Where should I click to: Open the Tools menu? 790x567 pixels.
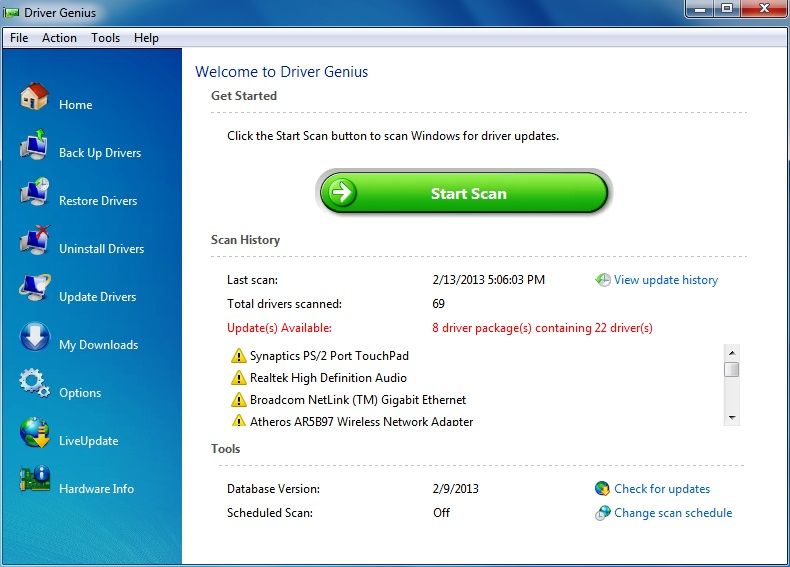[x=105, y=38]
